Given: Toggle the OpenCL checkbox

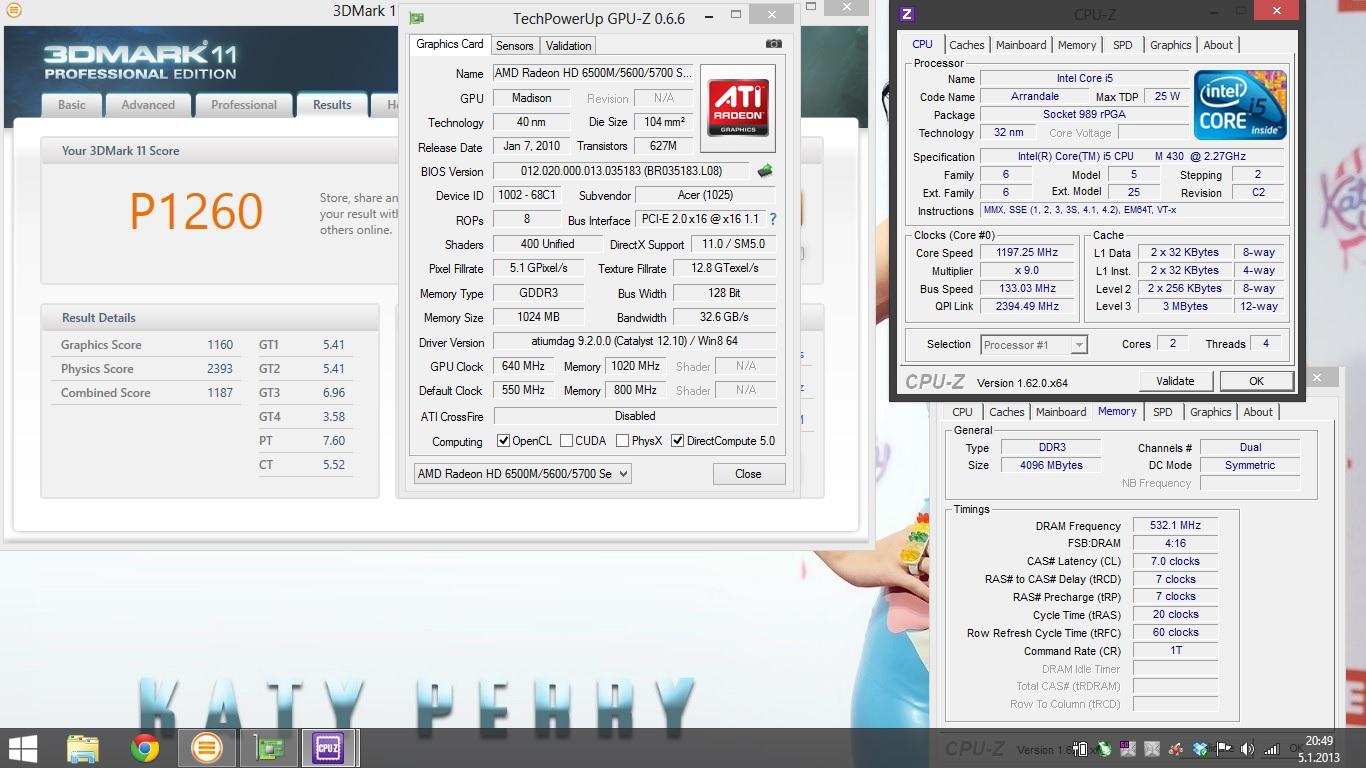Looking at the screenshot, I should 503,441.
